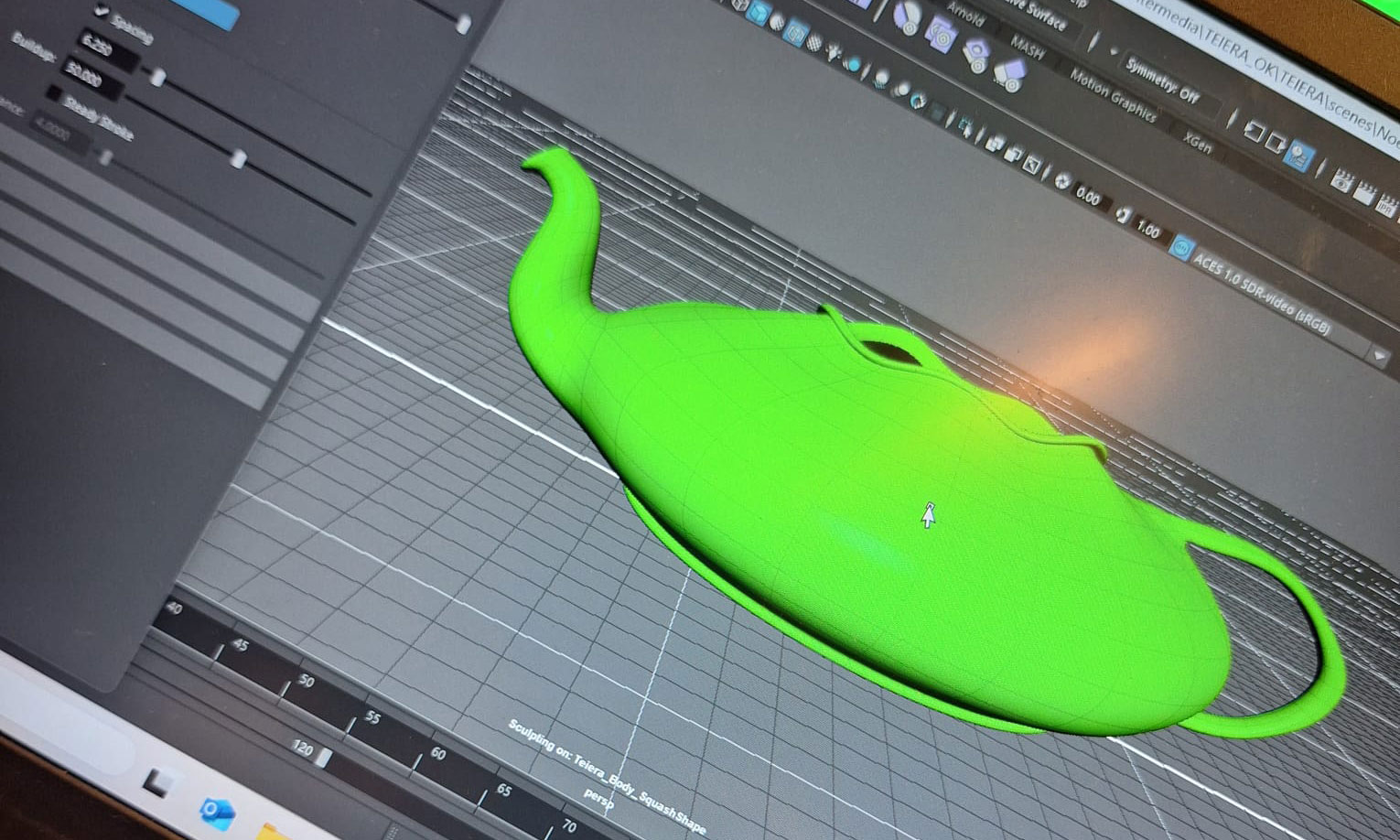1400x840 pixels.
Task: Click Use Default Material sphere icon
Action: 777,22
